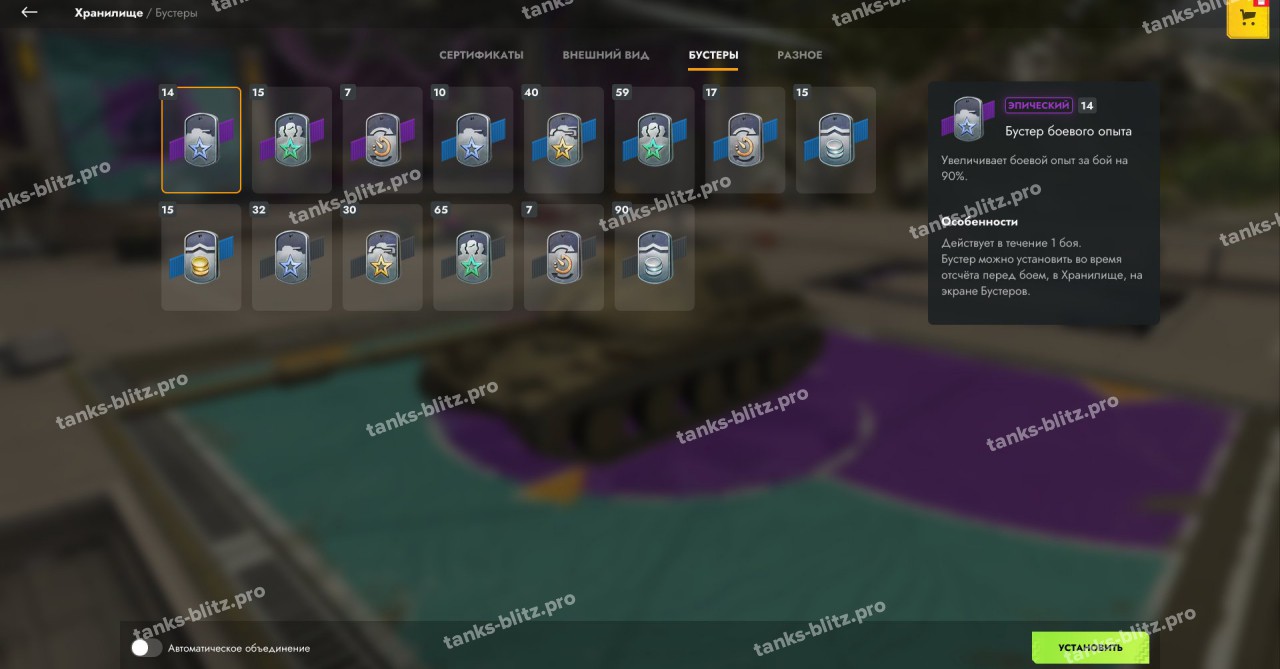Select the silver-coins booster with count 15
The image size is (1280, 669).
point(836,140)
